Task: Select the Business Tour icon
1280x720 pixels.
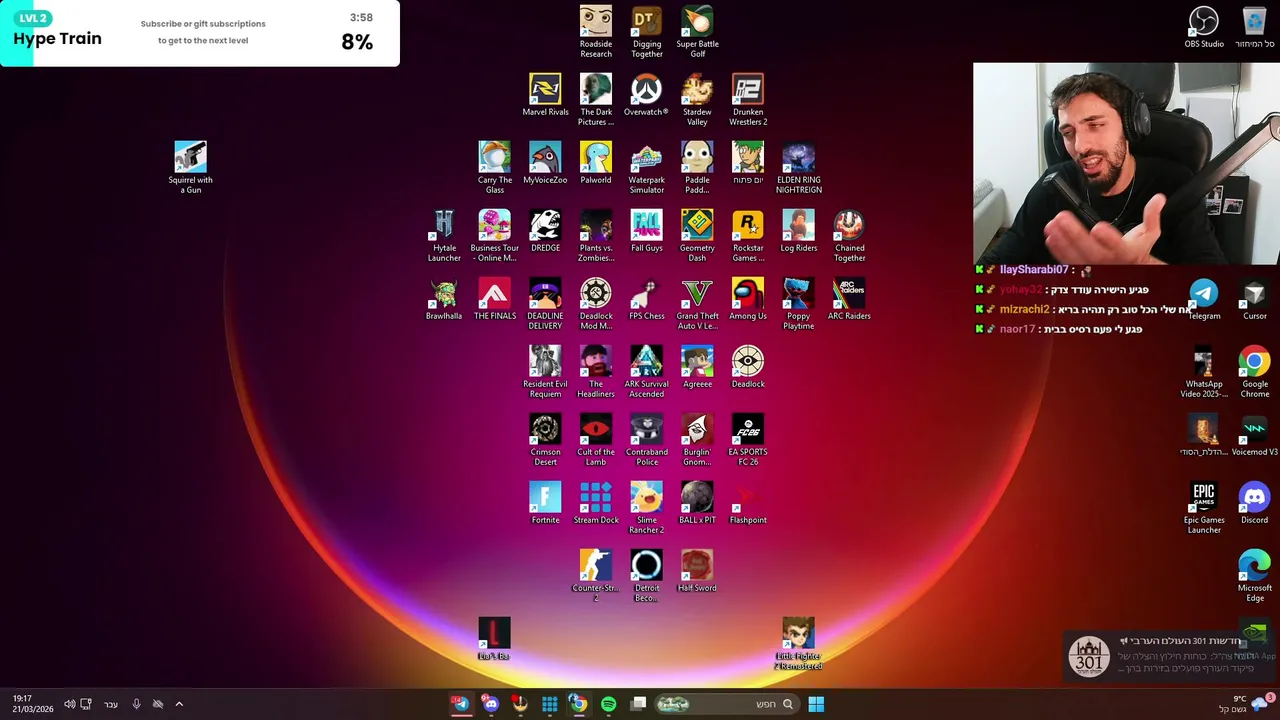Action: tap(495, 235)
